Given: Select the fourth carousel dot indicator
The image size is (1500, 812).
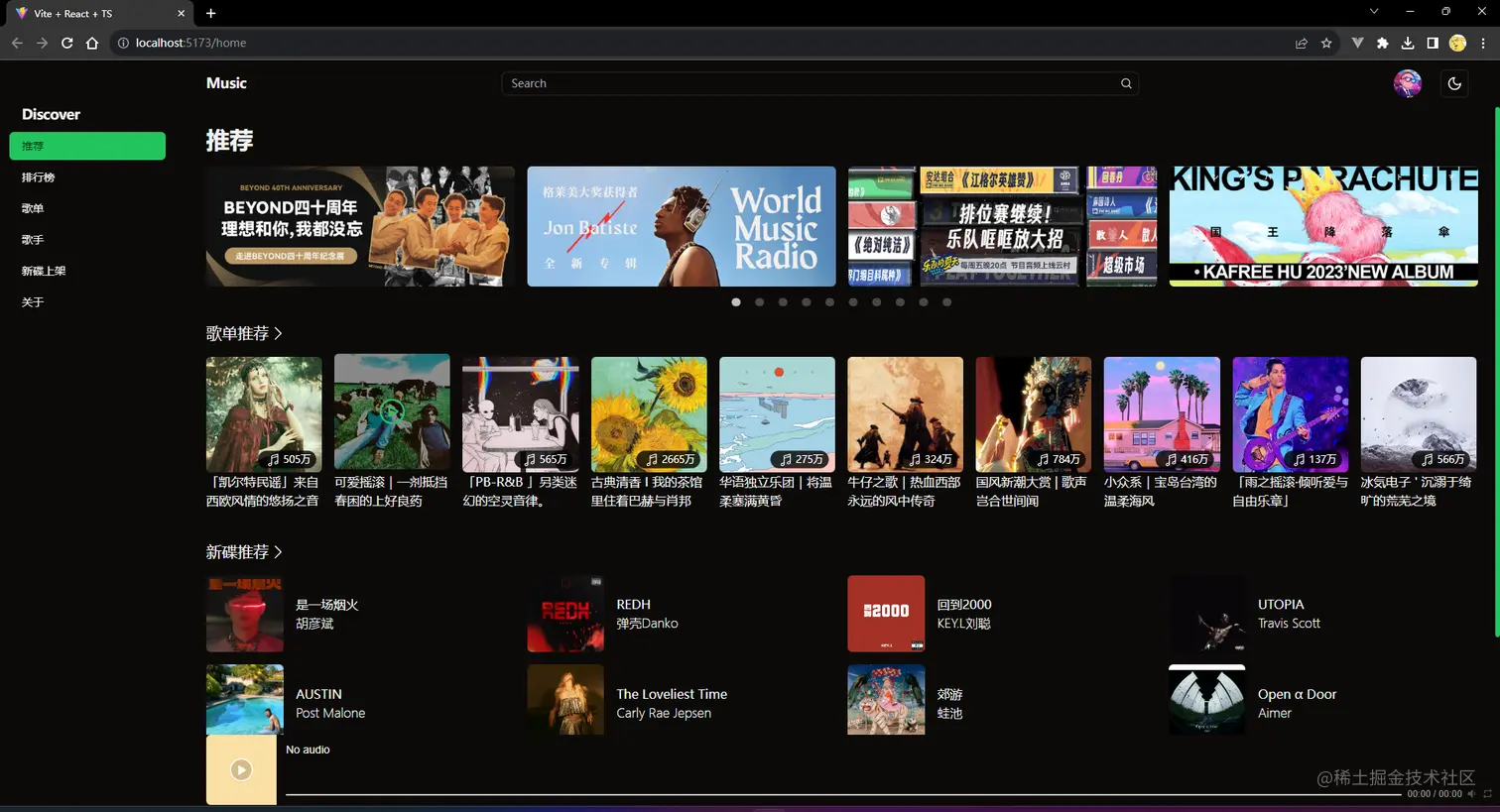Looking at the screenshot, I should [807, 302].
